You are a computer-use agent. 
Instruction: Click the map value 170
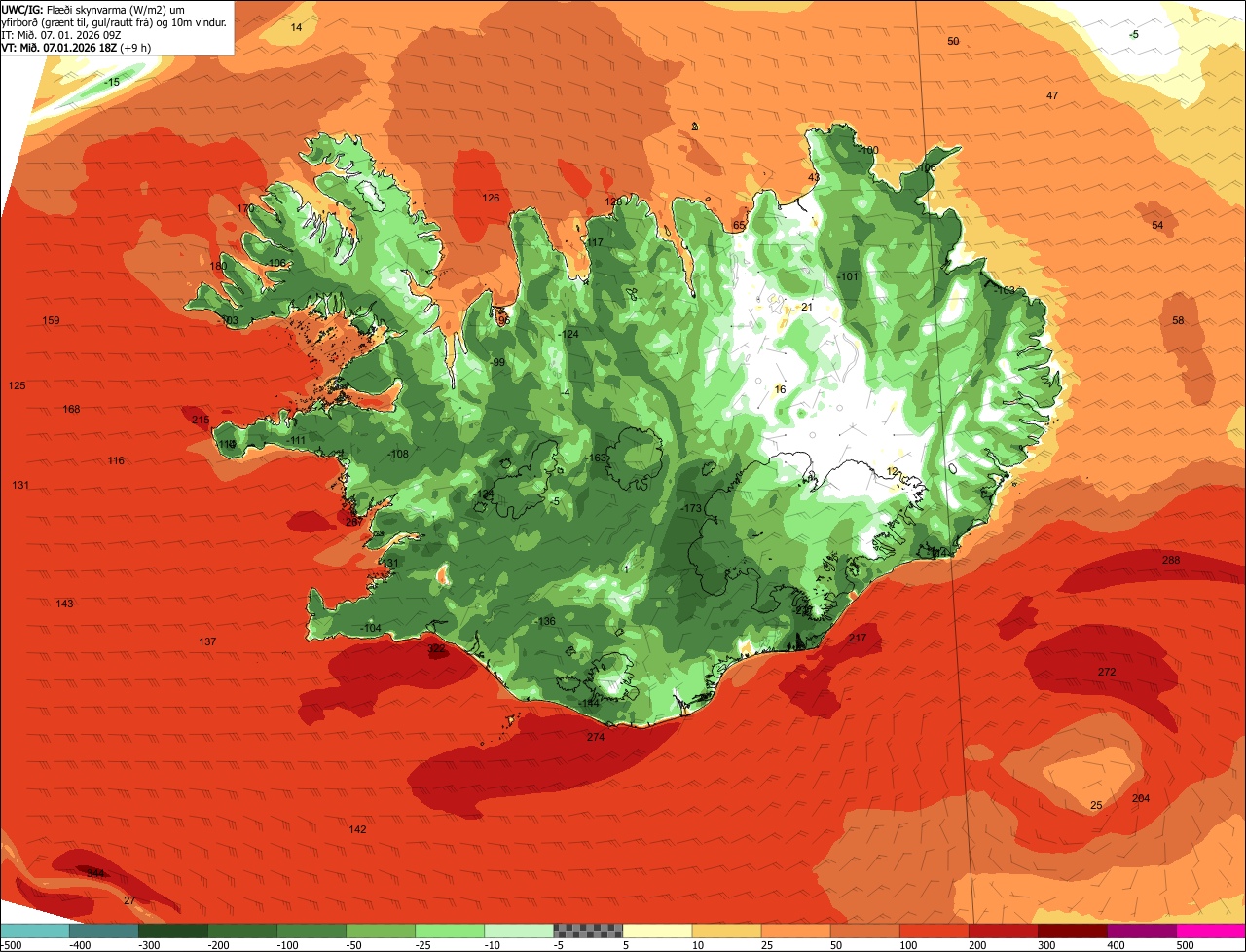pos(245,209)
